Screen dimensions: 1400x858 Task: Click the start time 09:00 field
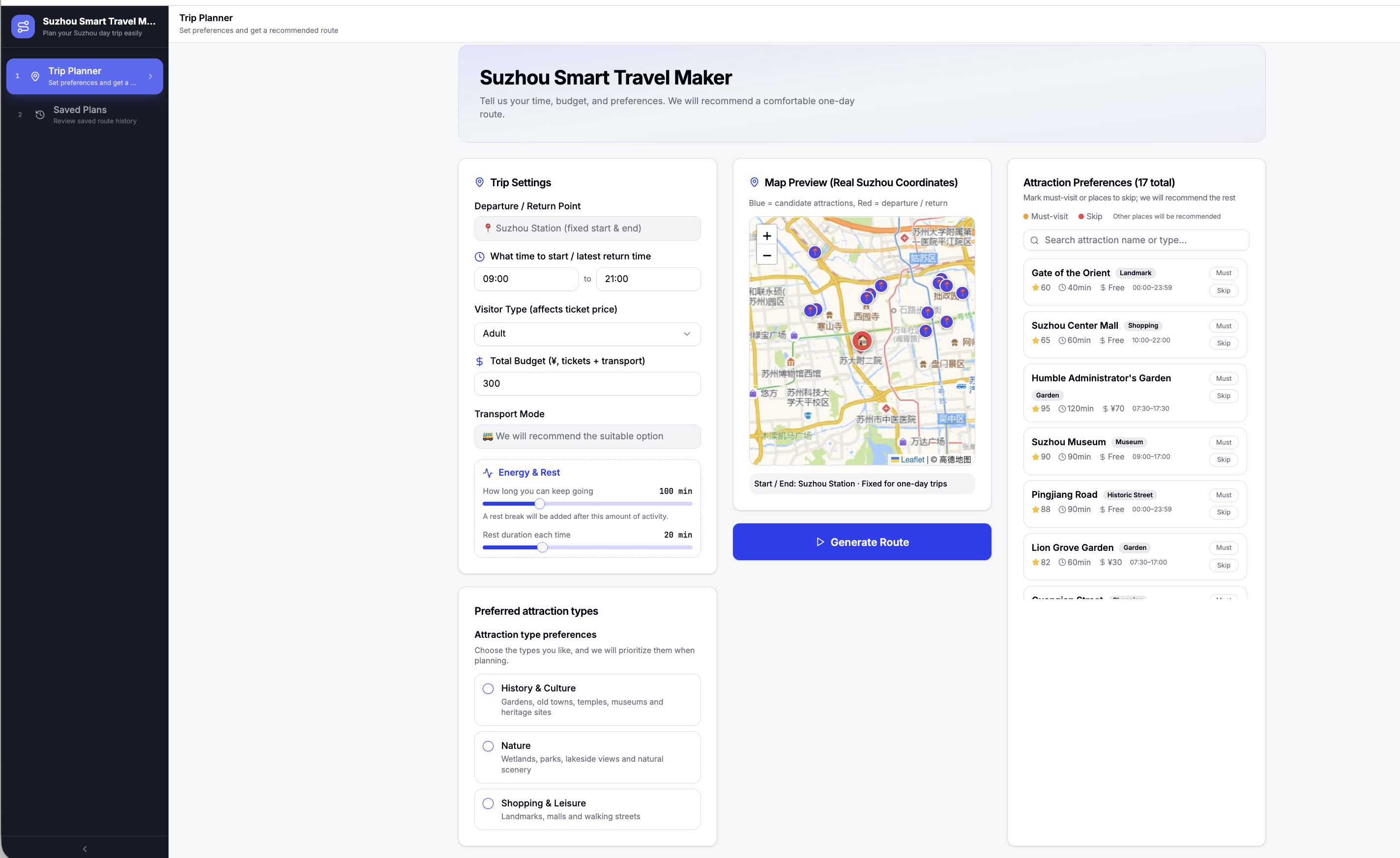coord(526,279)
